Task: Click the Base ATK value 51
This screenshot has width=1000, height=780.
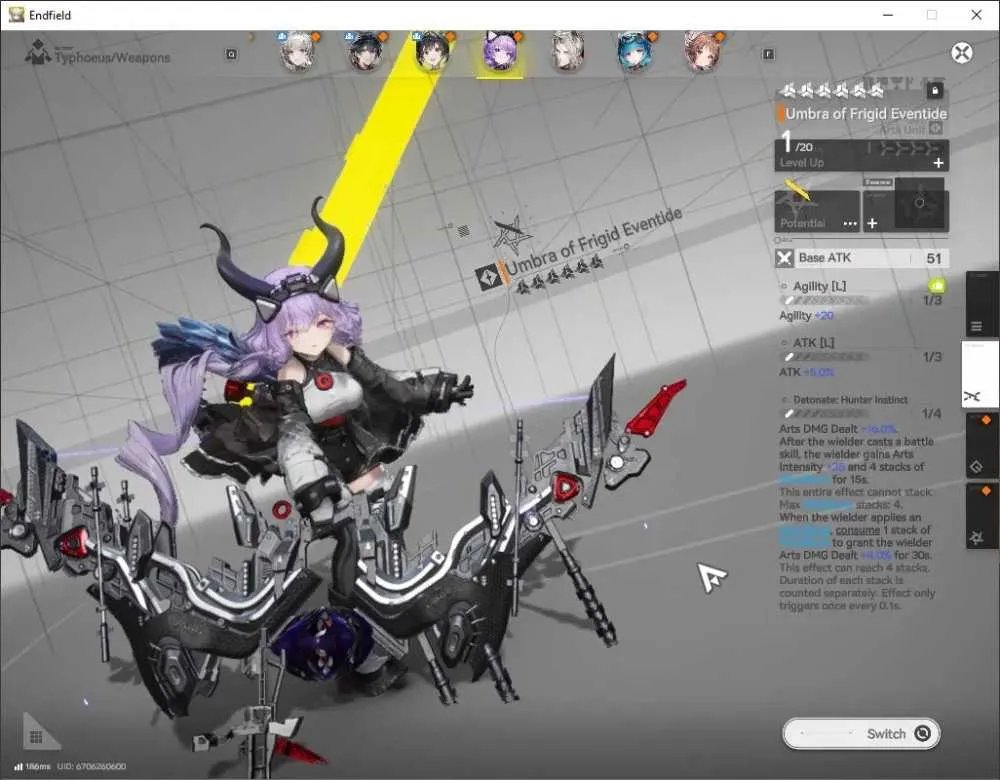Action: tap(934, 258)
